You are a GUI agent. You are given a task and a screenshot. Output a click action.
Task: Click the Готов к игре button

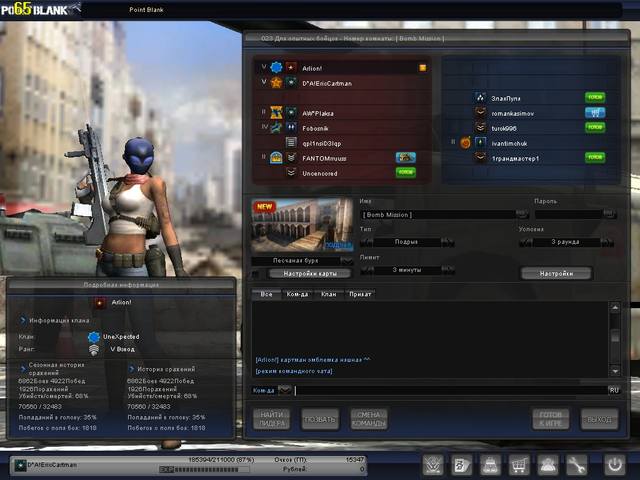pos(551,419)
